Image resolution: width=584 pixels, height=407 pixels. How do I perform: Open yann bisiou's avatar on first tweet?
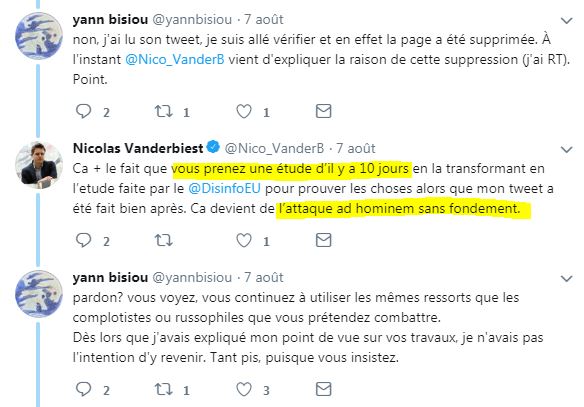[x=39, y=36]
